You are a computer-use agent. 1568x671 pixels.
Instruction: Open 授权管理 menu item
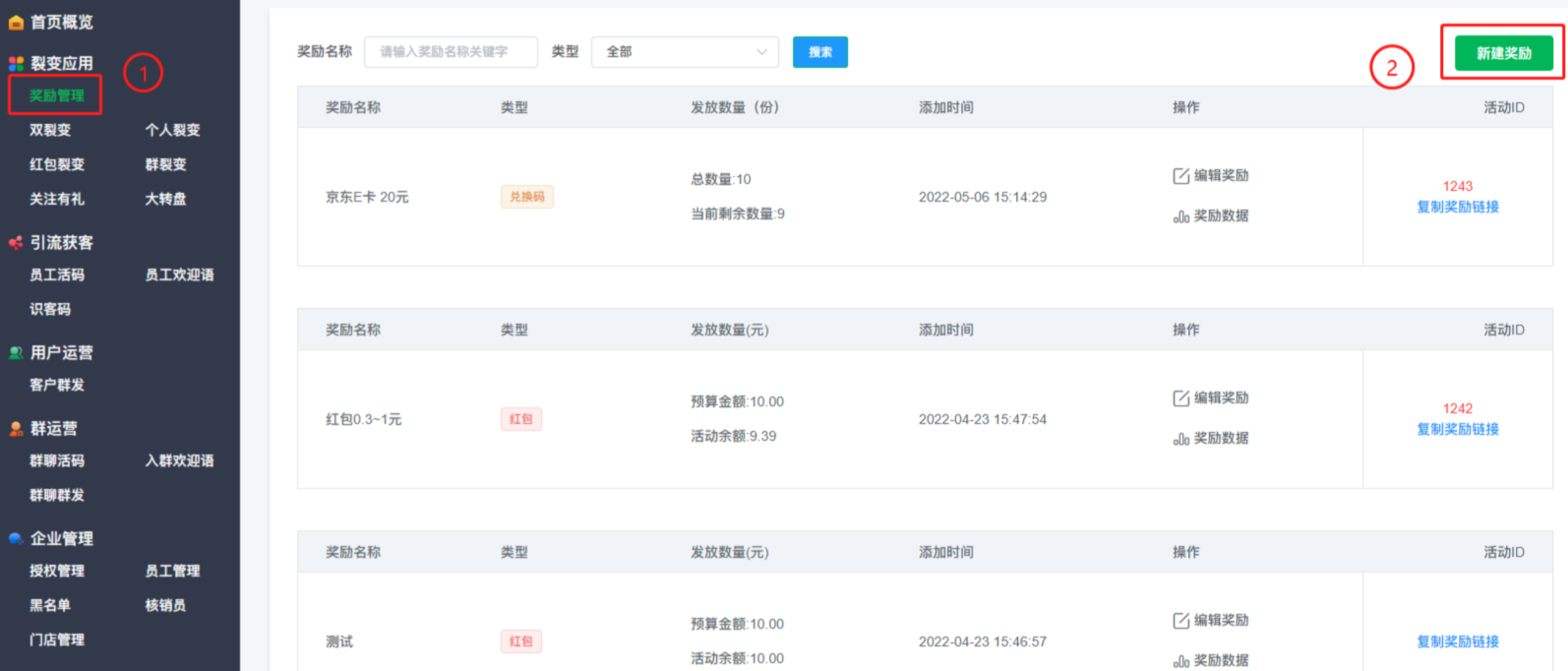click(x=57, y=571)
